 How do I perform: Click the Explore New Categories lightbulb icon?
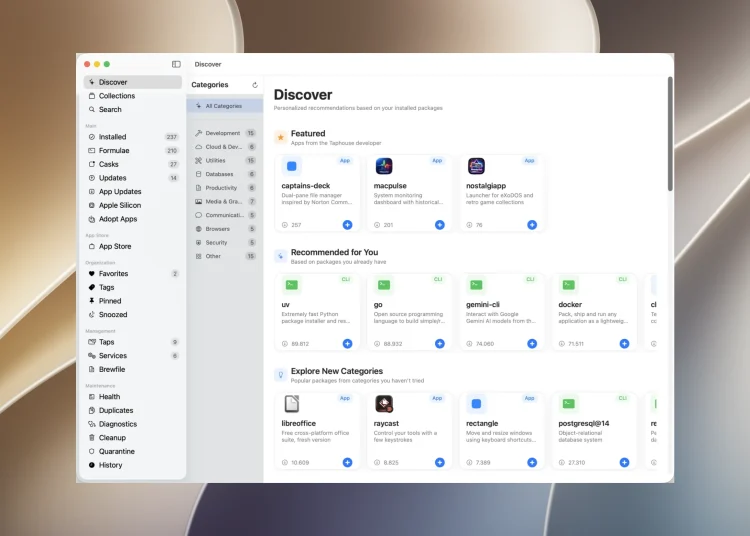pyautogui.click(x=281, y=375)
